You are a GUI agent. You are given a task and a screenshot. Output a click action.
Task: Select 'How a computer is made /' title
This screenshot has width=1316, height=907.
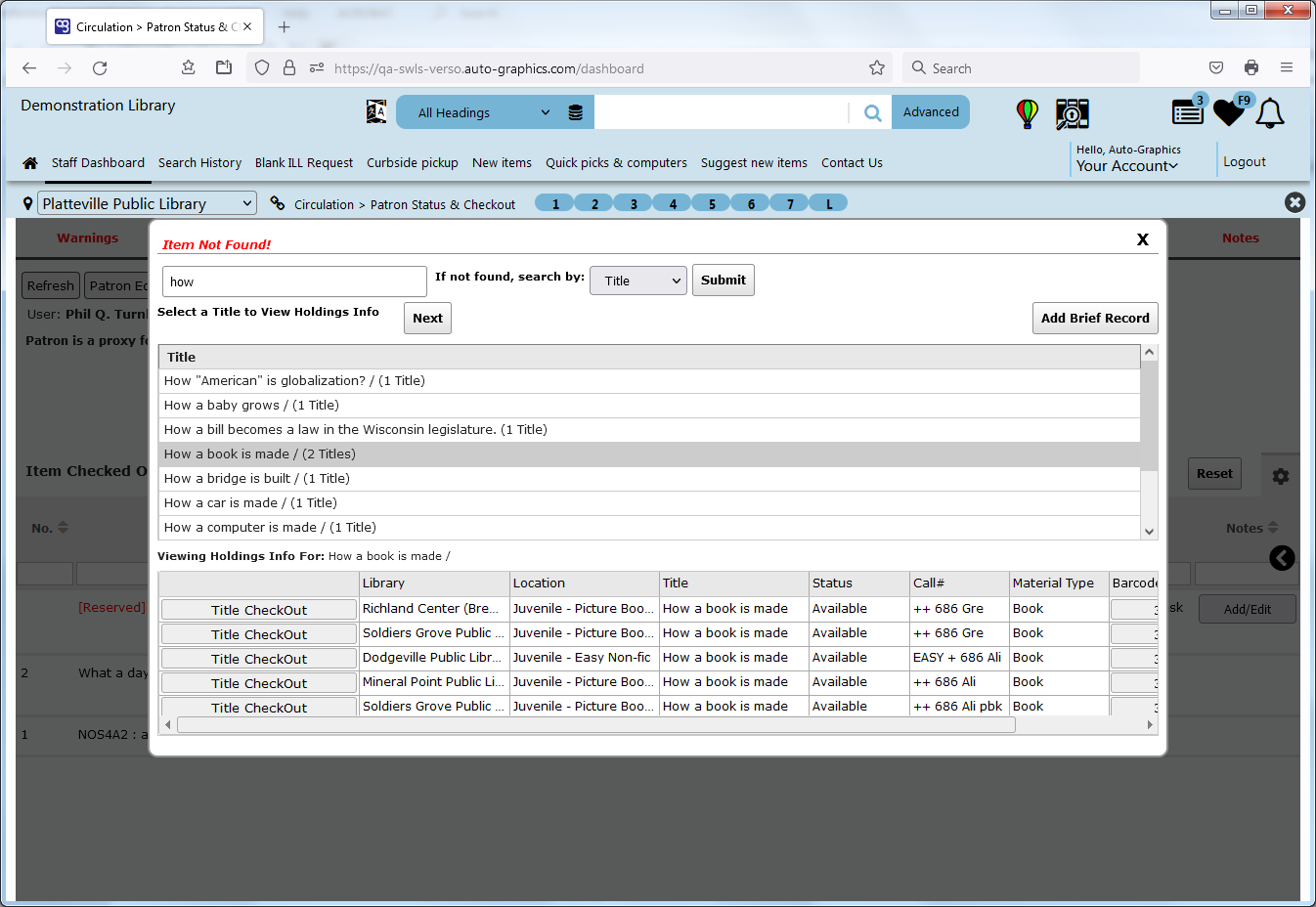pos(649,528)
